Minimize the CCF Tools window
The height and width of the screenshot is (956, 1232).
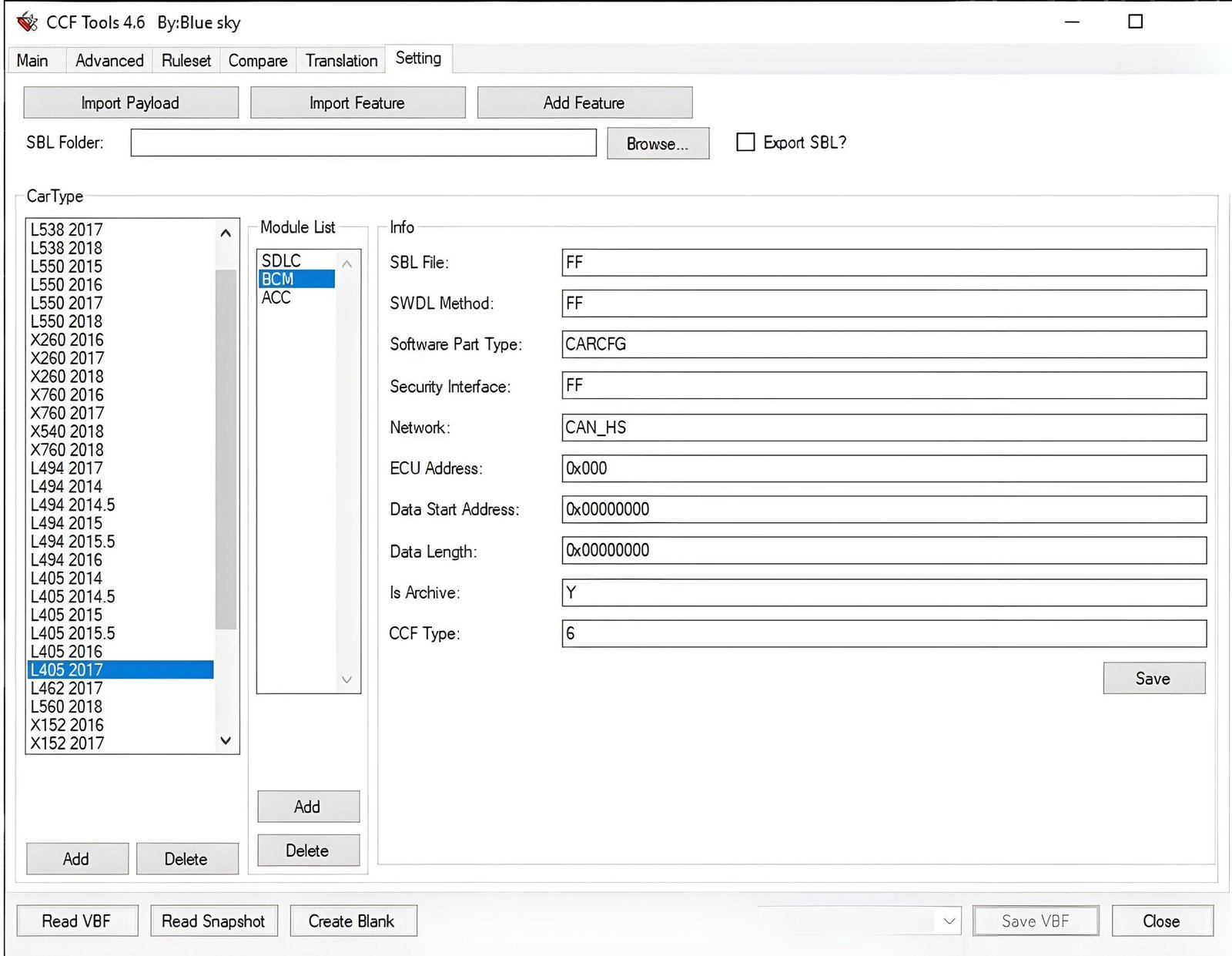pyautogui.click(x=1072, y=22)
